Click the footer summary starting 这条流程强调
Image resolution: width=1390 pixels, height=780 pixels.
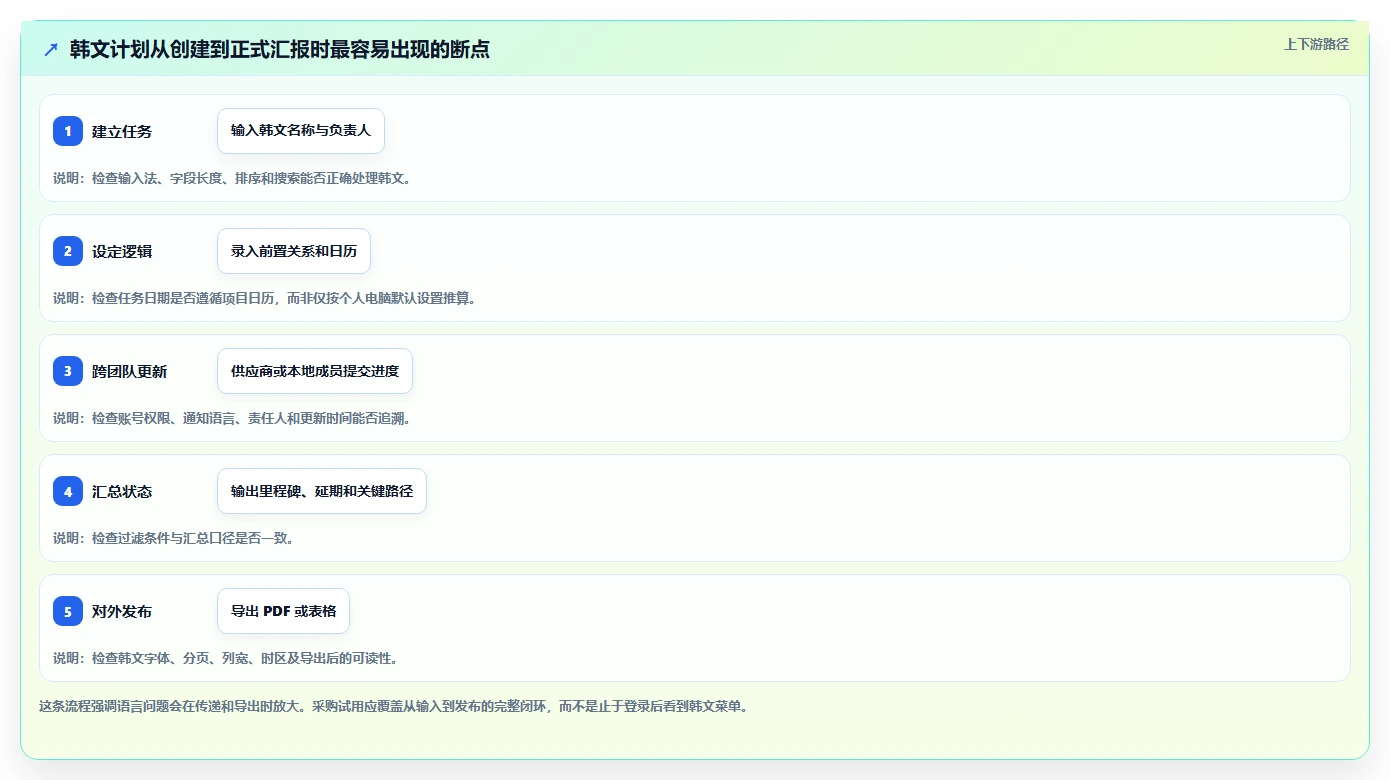click(394, 706)
